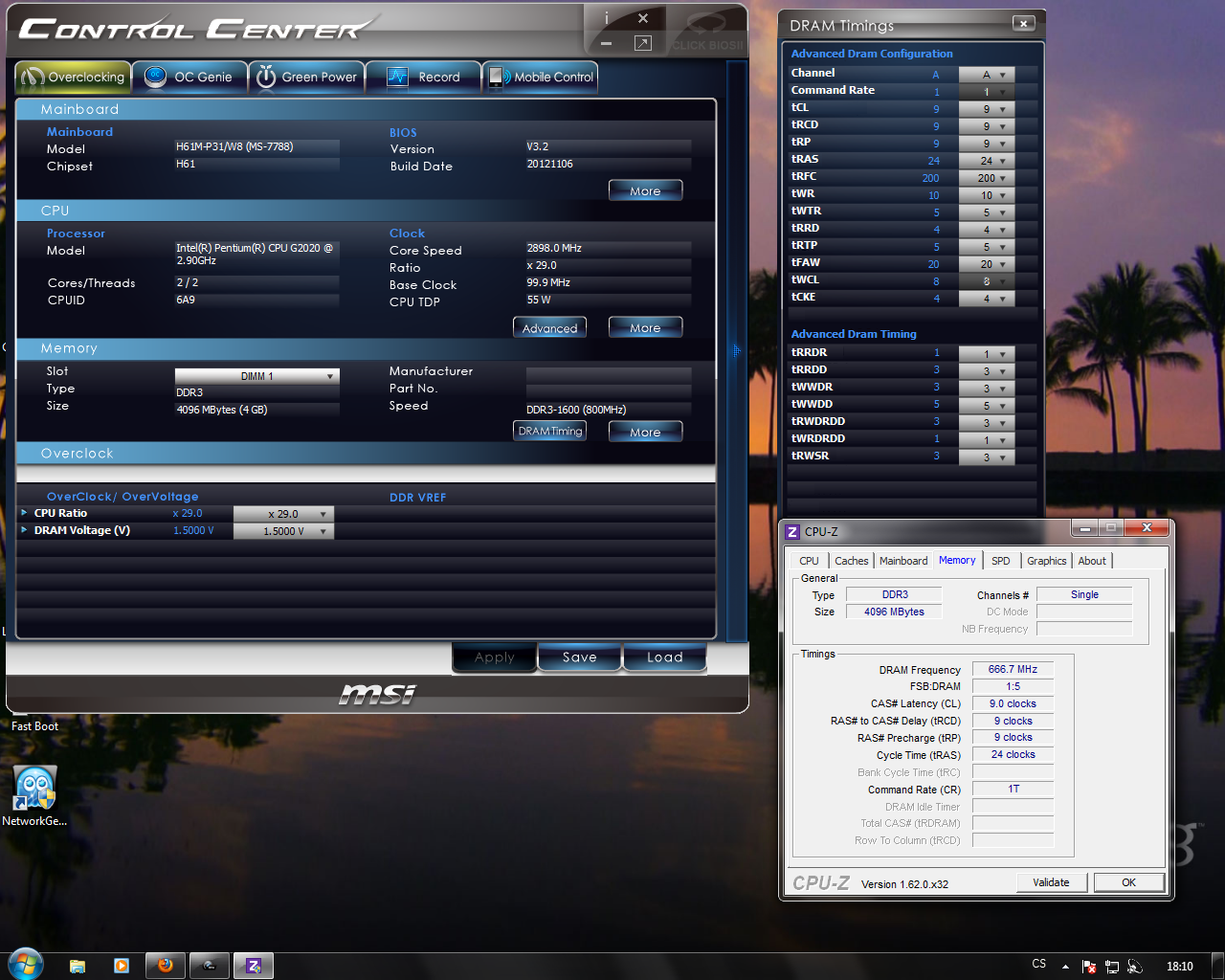Open the Windows Start orb
This screenshot has height=980, width=1225.
pos(26,965)
